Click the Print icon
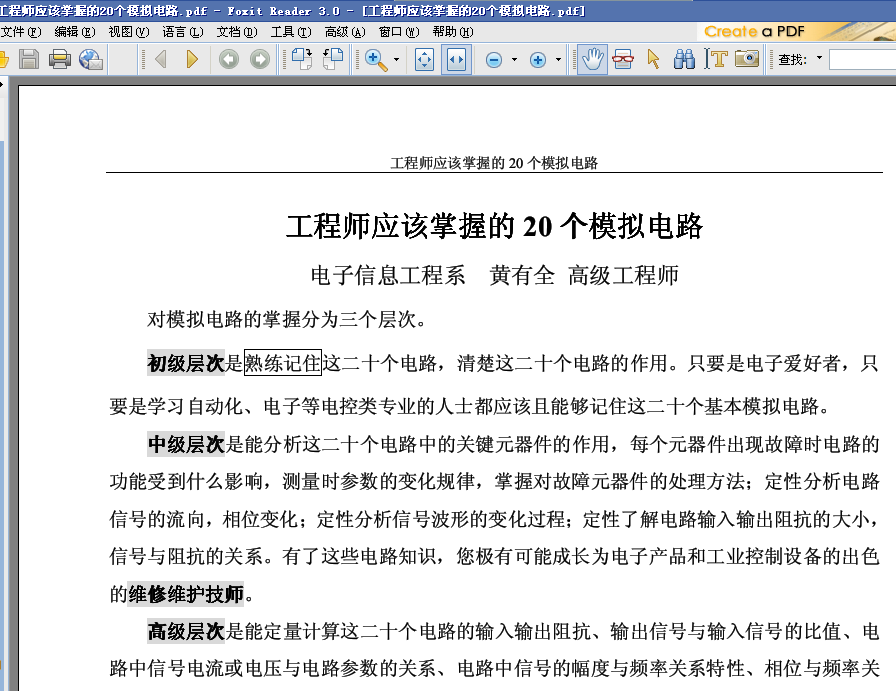 pyautogui.click(x=59, y=59)
